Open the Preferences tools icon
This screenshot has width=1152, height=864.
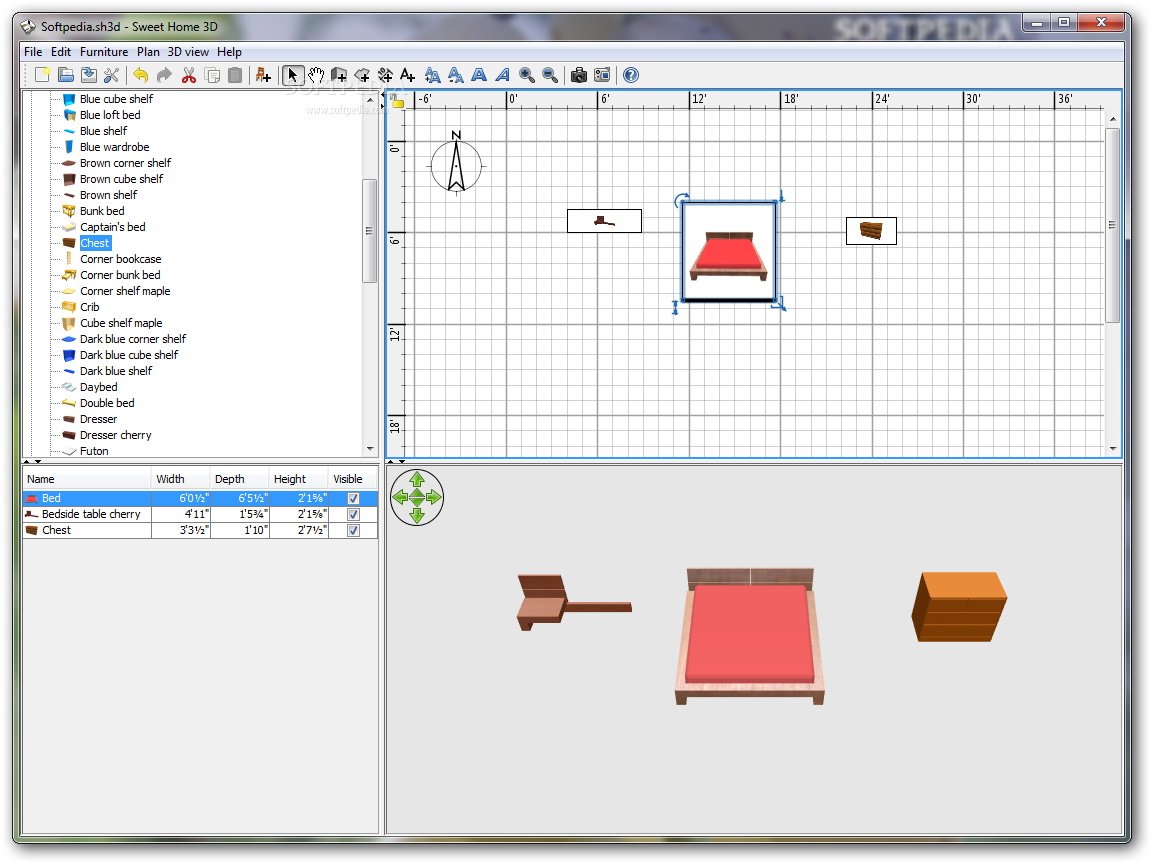point(111,75)
